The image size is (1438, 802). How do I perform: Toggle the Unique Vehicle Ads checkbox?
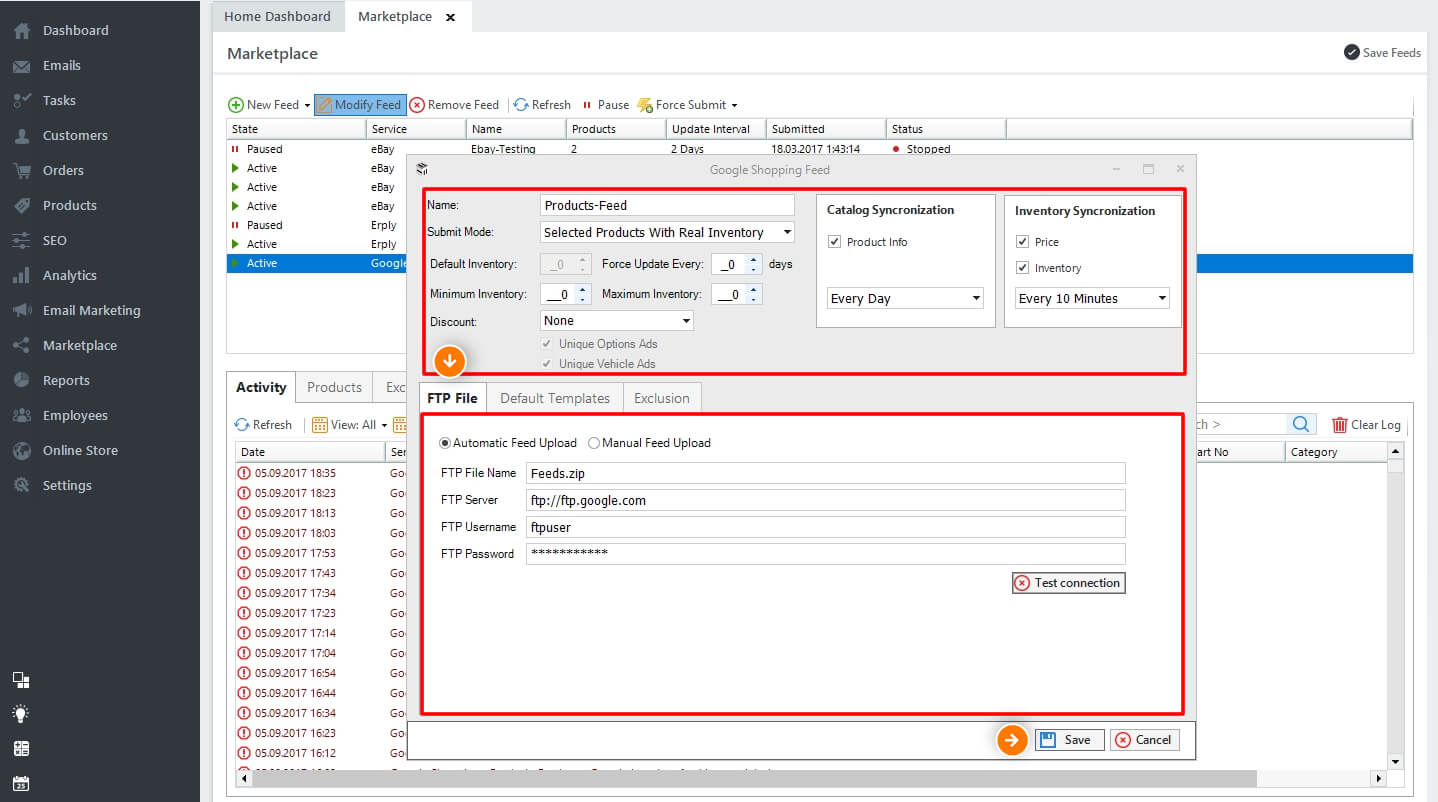tap(546, 364)
